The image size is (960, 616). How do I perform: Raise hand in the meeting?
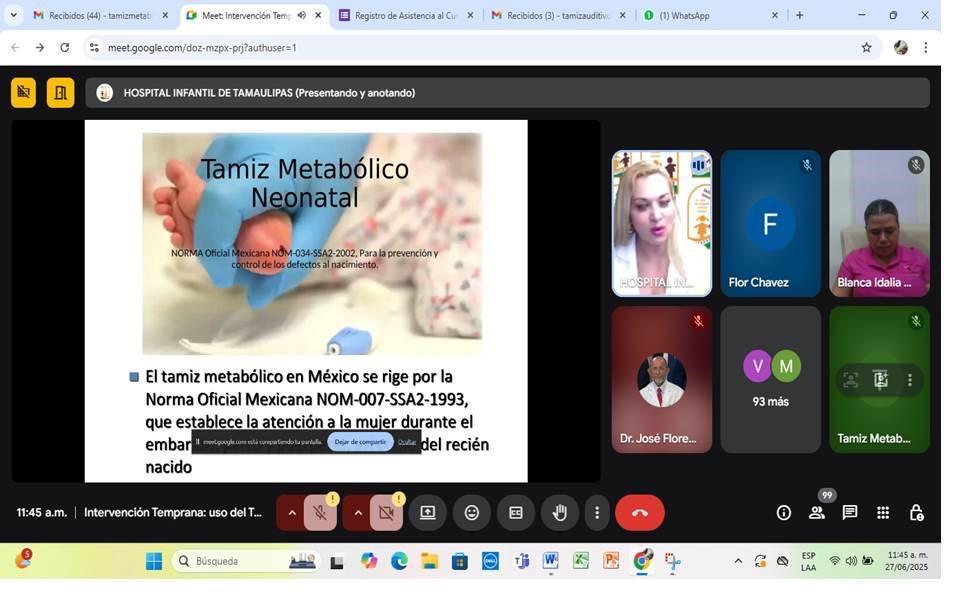(560, 513)
